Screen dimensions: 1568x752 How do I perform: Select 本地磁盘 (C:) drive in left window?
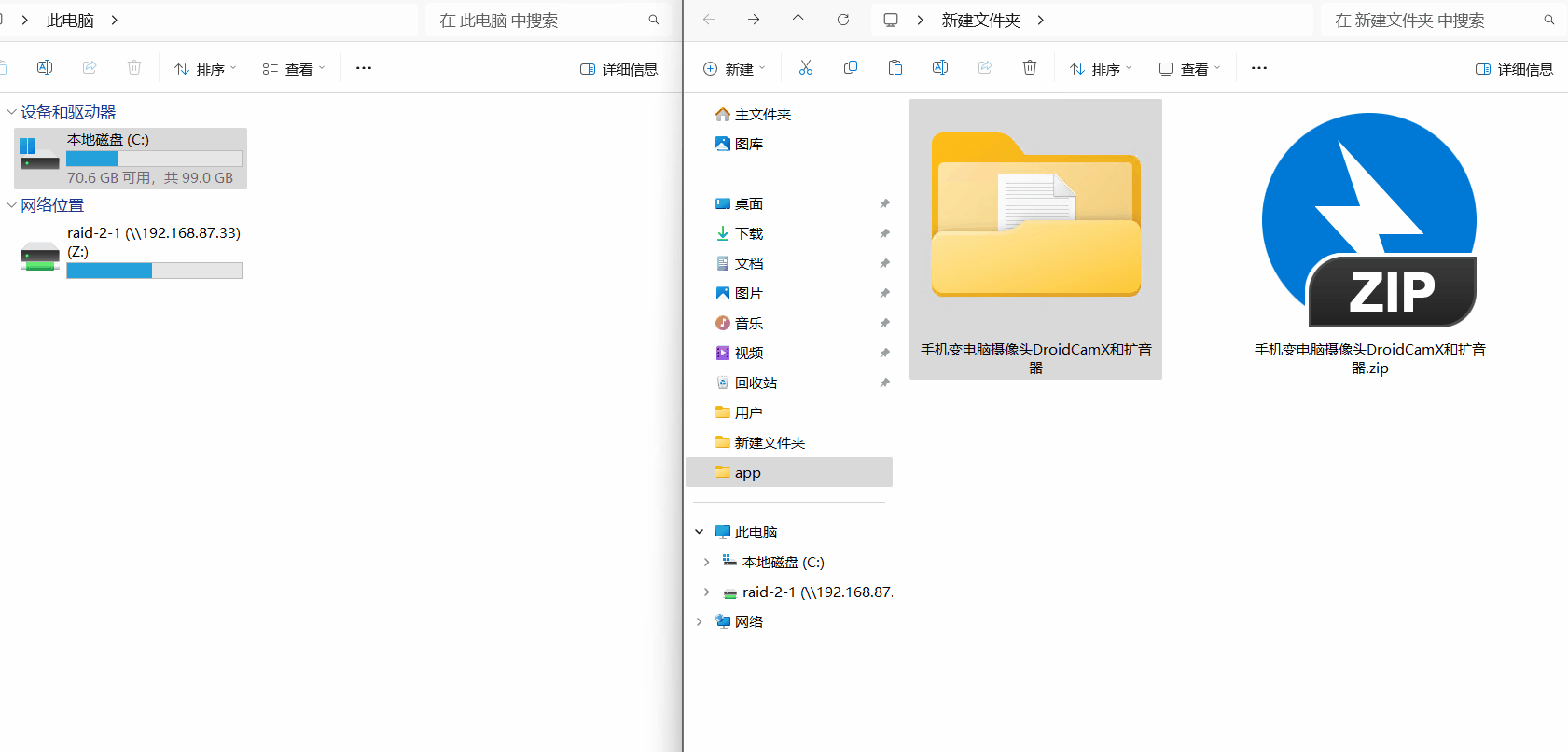(131, 159)
